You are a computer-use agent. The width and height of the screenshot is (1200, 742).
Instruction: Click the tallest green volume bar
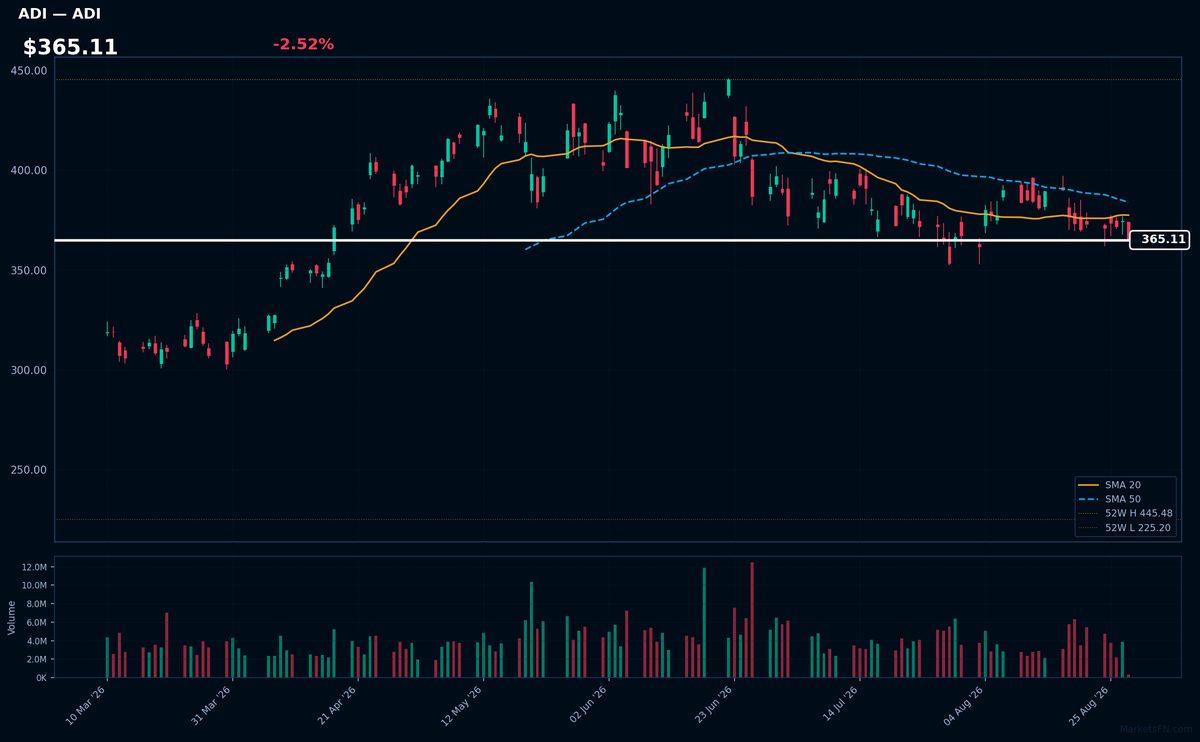click(x=704, y=623)
